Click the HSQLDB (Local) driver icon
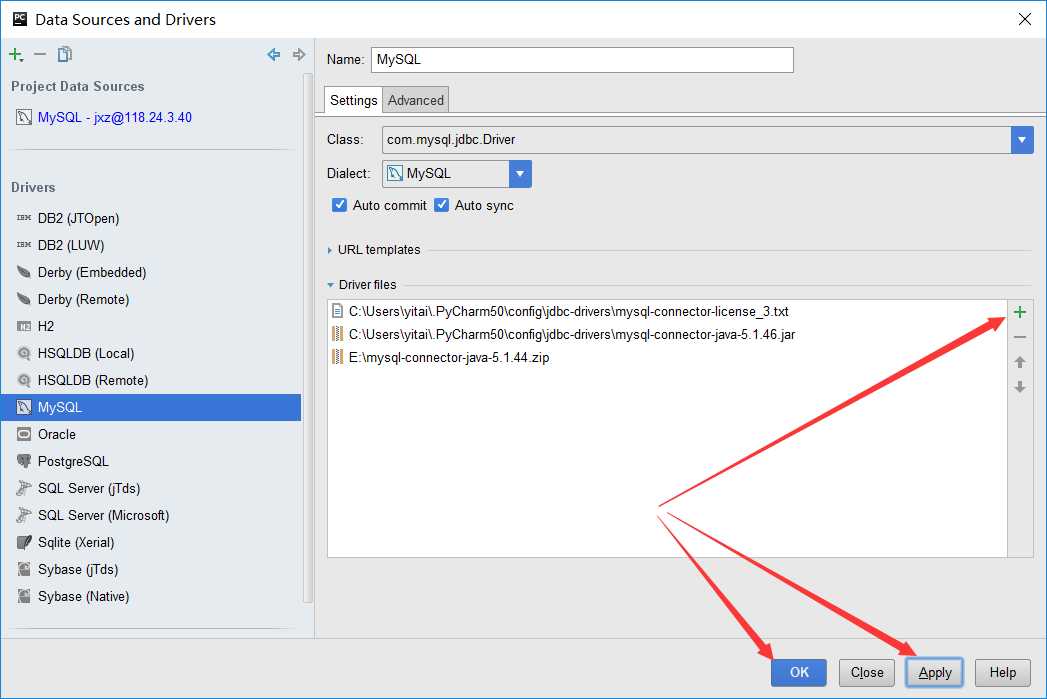Screen dimensions: 1047x699 (x=24, y=353)
